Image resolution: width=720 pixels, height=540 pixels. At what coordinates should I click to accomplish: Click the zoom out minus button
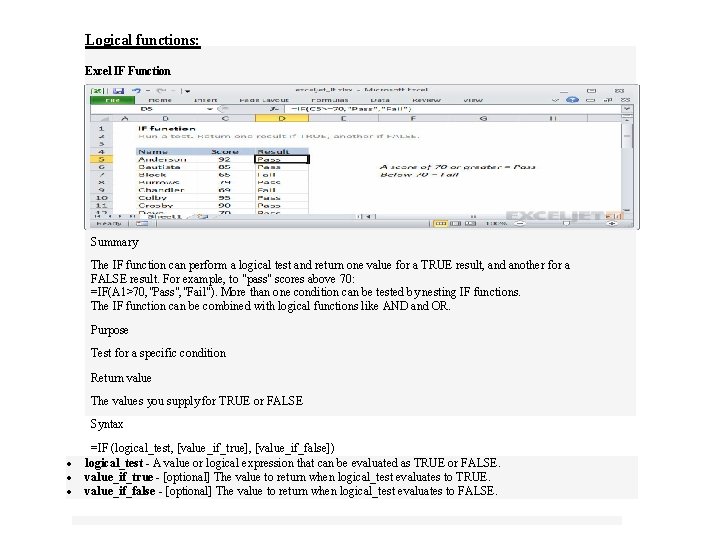pyautogui.click(x=520, y=224)
